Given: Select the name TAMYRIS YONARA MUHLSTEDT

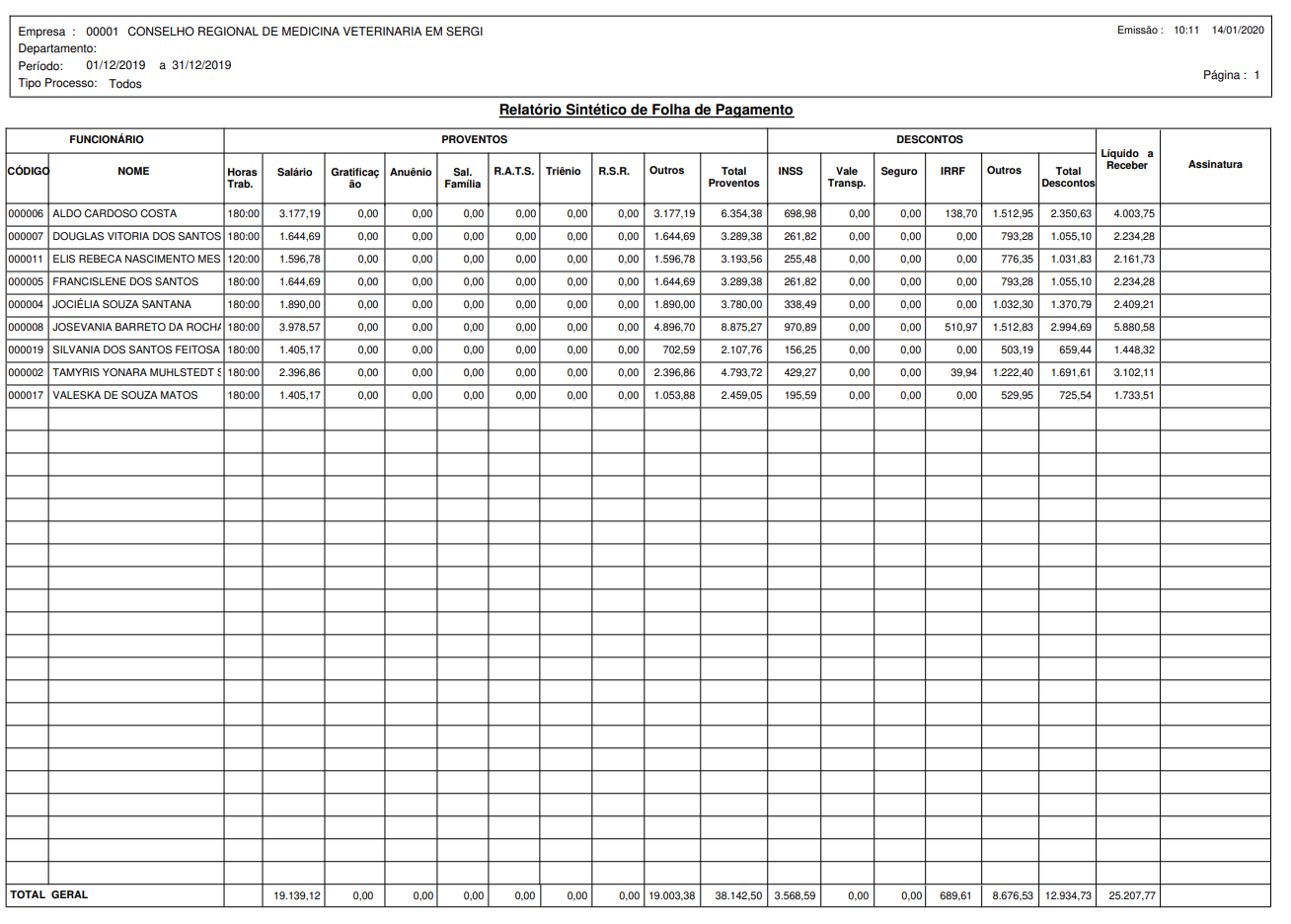Looking at the screenshot, I should (x=133, y=372).
